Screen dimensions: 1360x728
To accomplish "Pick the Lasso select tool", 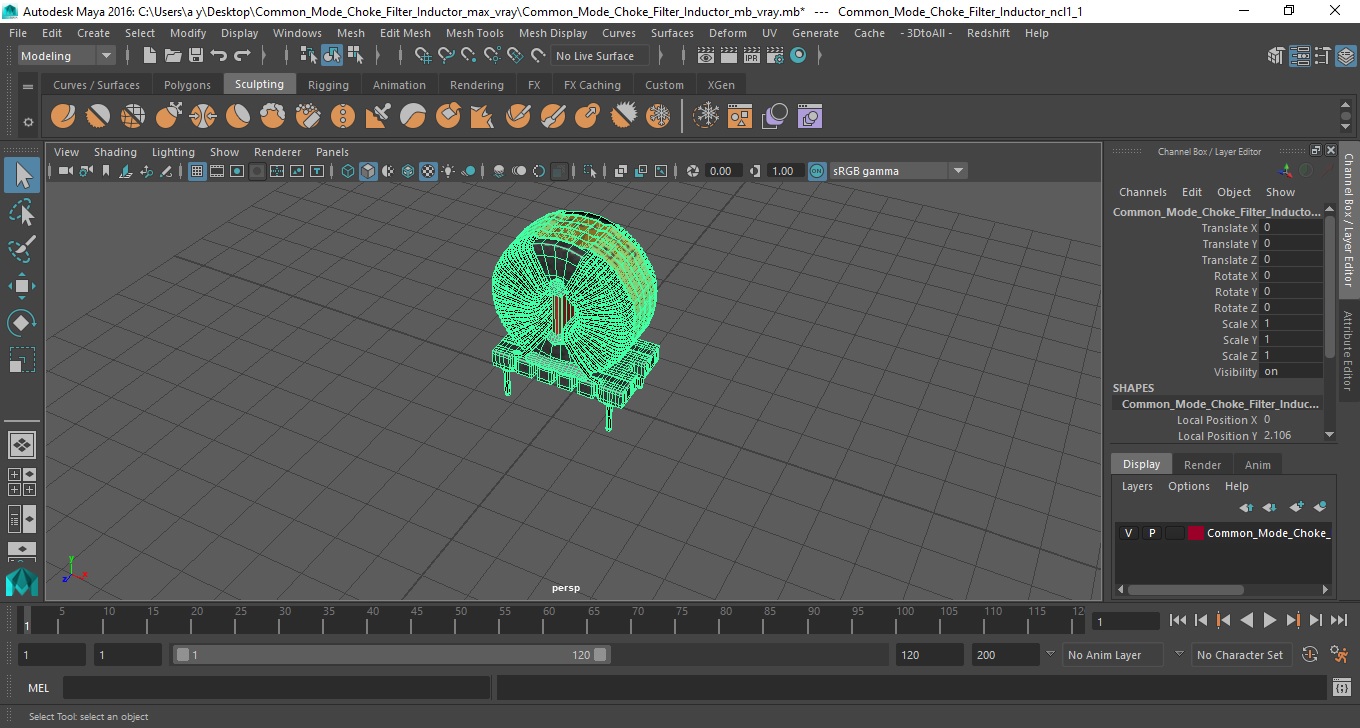I will pyautogui.click(x=22, y=213).
